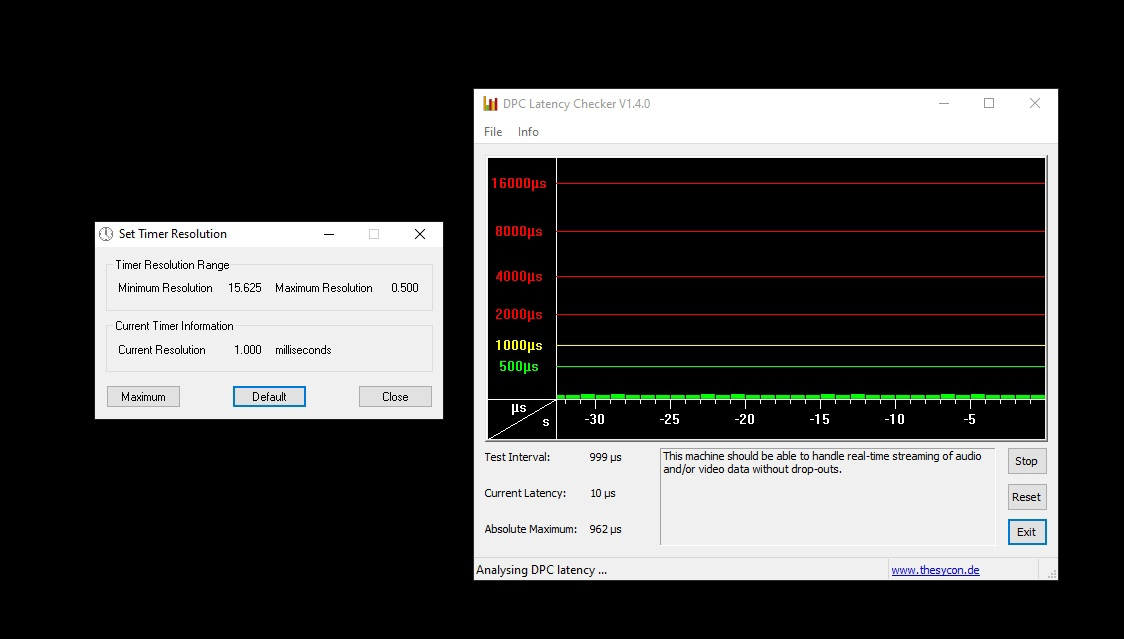
Task: Minimize the DPC Latency Checker window
Action: (943, 104)
